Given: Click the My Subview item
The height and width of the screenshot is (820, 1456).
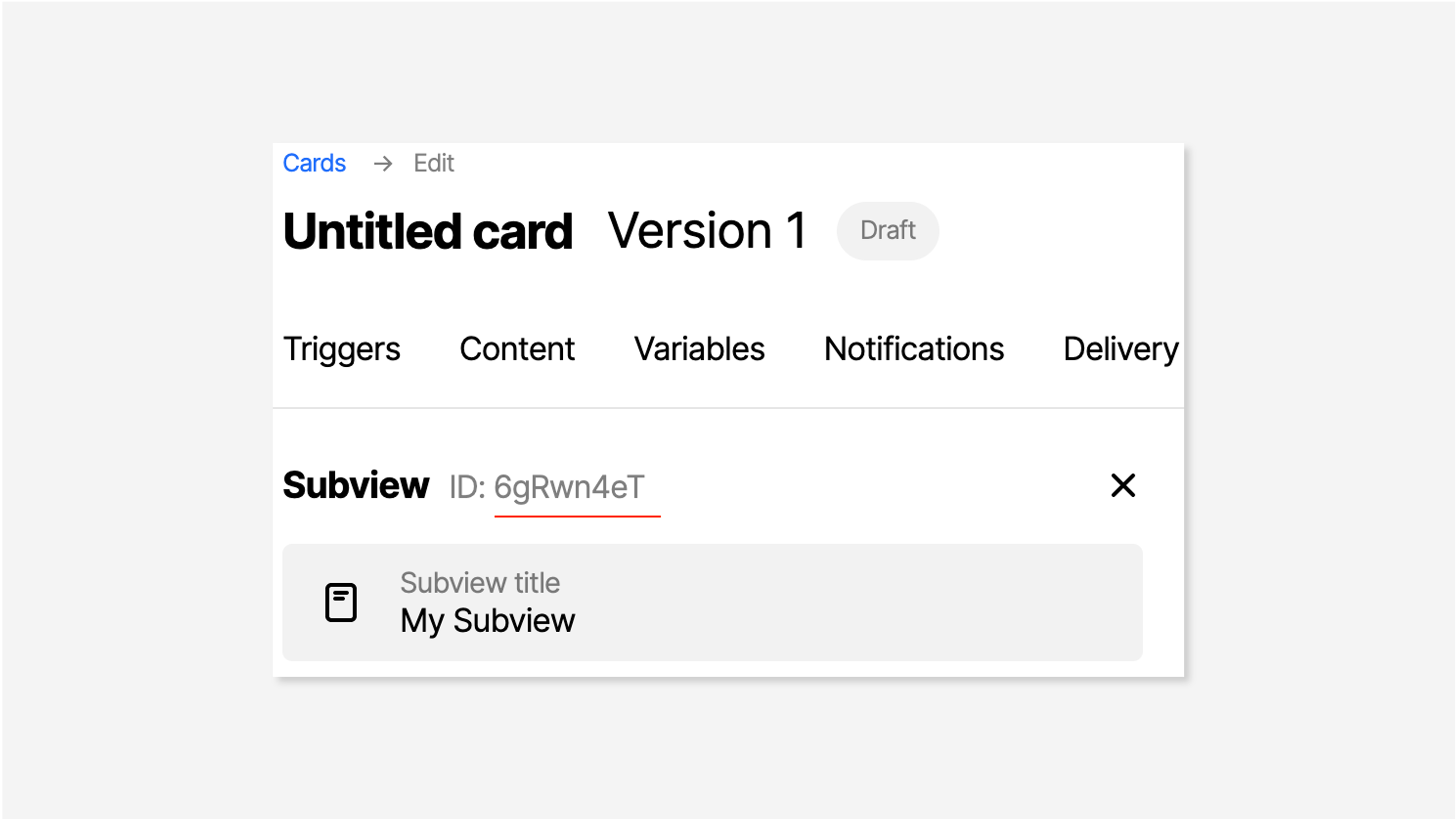Looking at the screenshot, I should [x=712, y=601].
